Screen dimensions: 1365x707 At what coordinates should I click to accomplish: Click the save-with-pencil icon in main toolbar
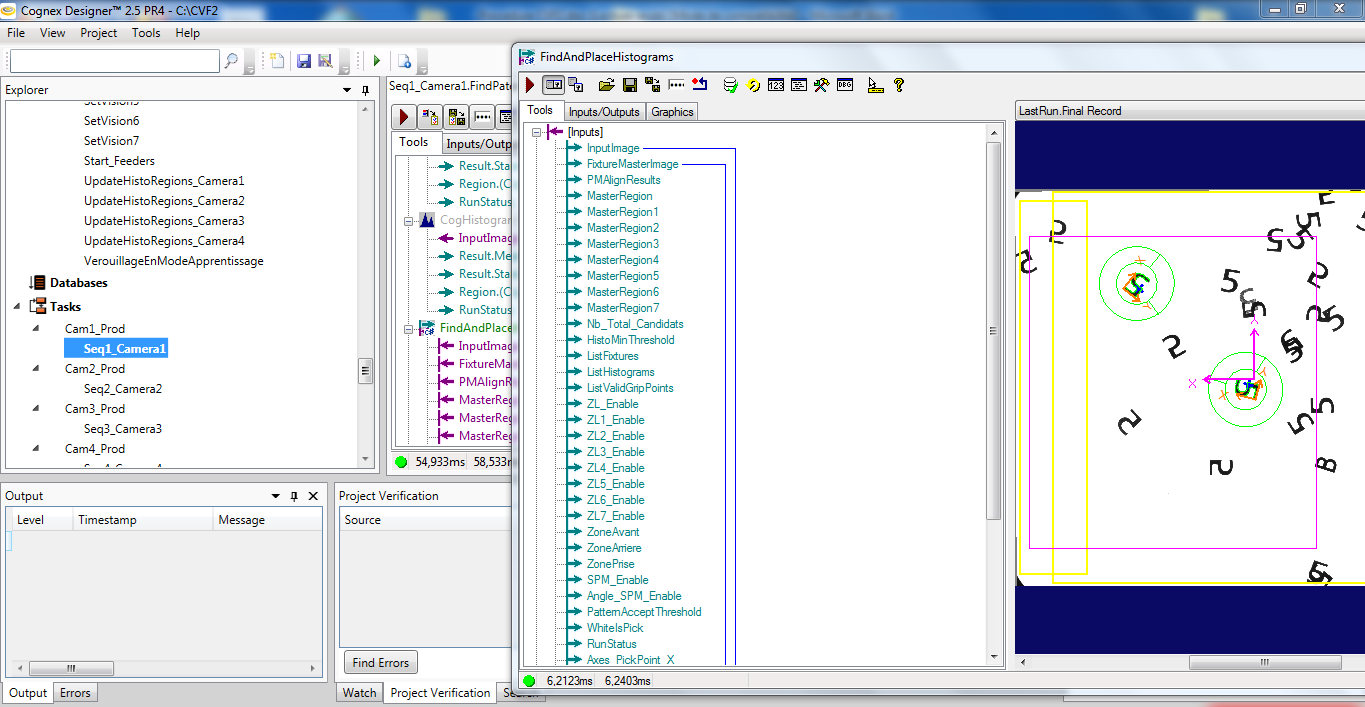point(325,61)
